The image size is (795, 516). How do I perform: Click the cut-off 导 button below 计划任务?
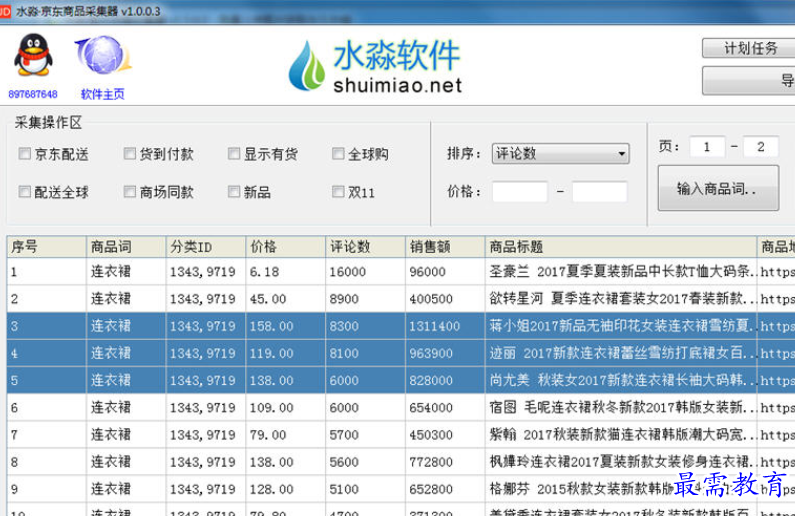coord(749,81)
